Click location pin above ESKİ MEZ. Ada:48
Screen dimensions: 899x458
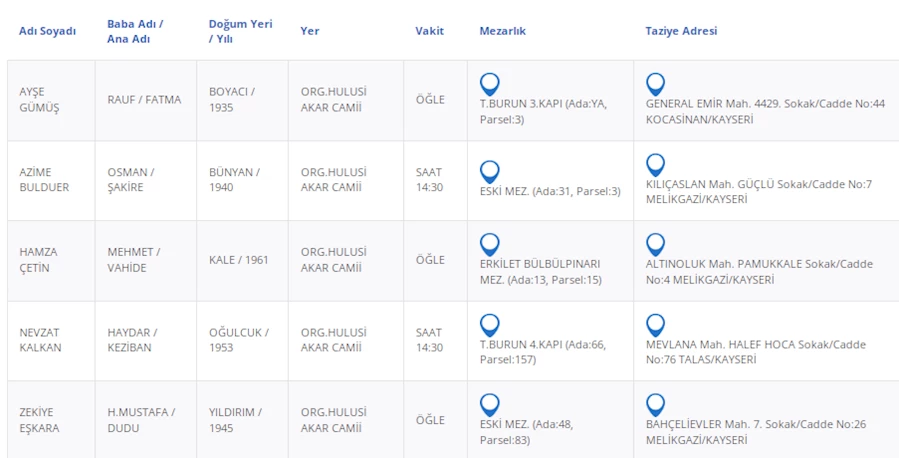point(489,405)
